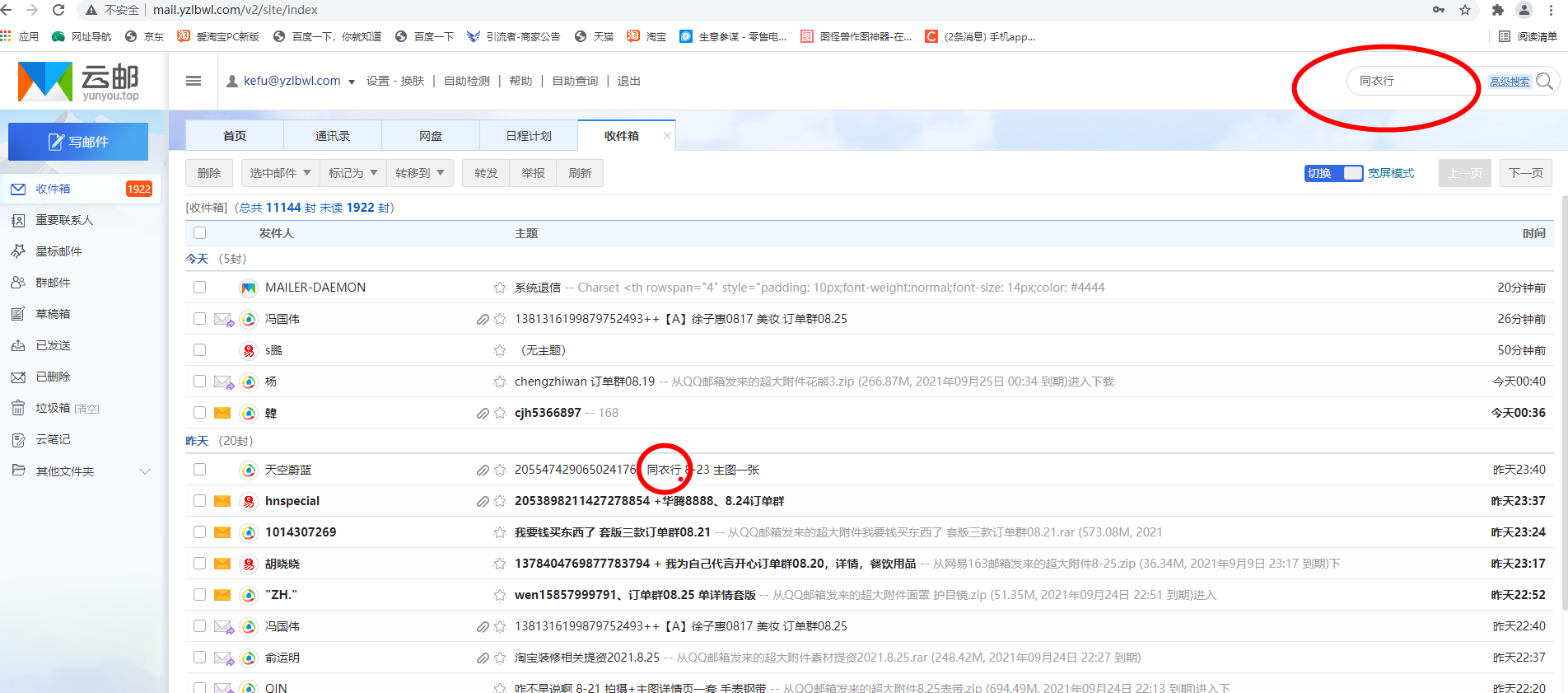Check the select-all checkbox in header
Screen dimensions: 1568x693
coord(199,233)
